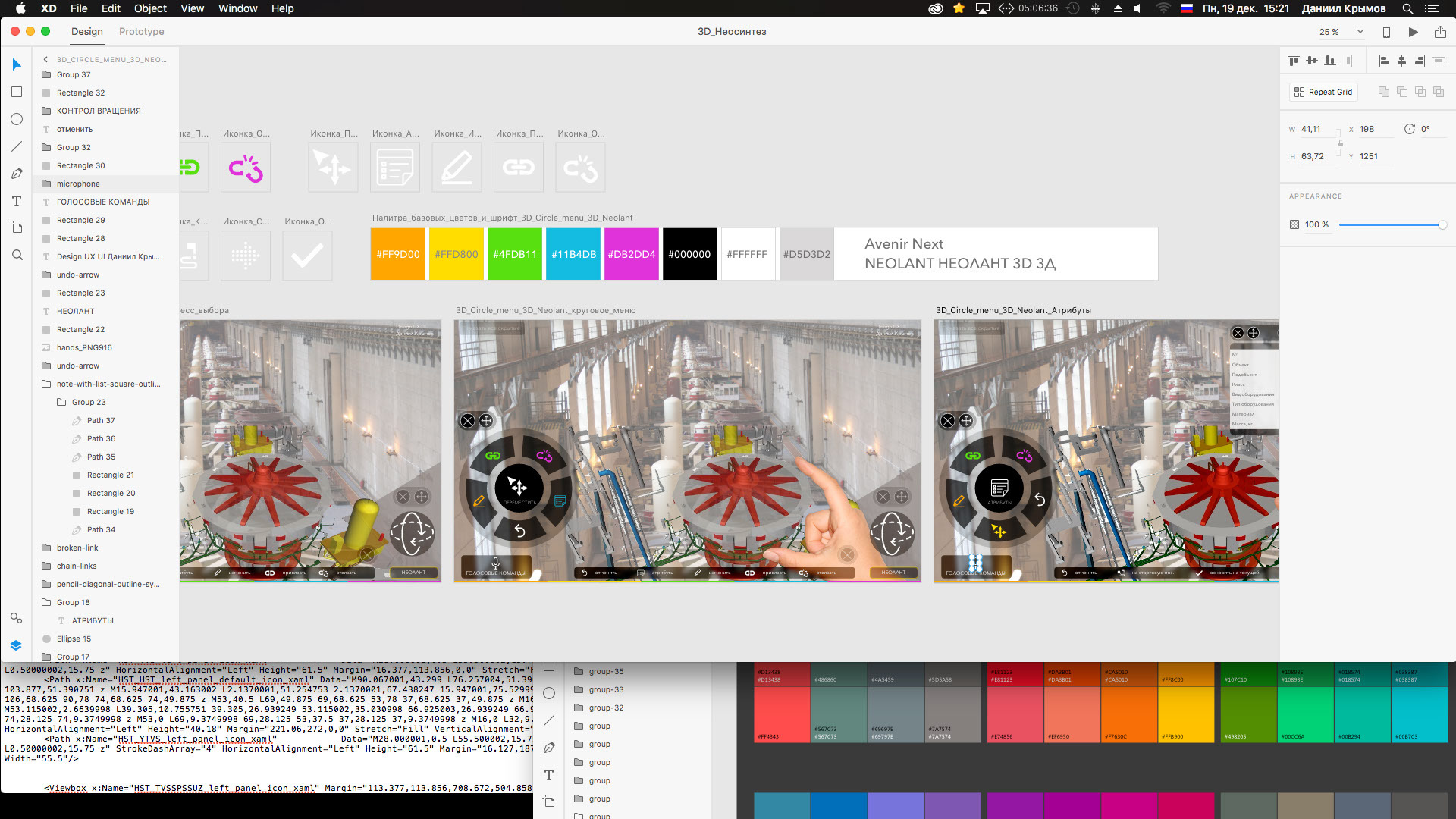Screen dimensions: 1456x819
Task: Start desktop preview with play button
Action: click(1413, 32)
